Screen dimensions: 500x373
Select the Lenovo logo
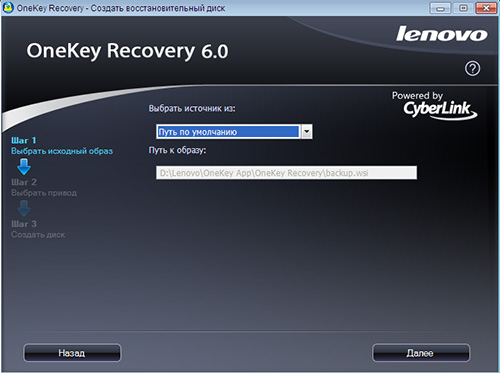[x=442, y=34]
